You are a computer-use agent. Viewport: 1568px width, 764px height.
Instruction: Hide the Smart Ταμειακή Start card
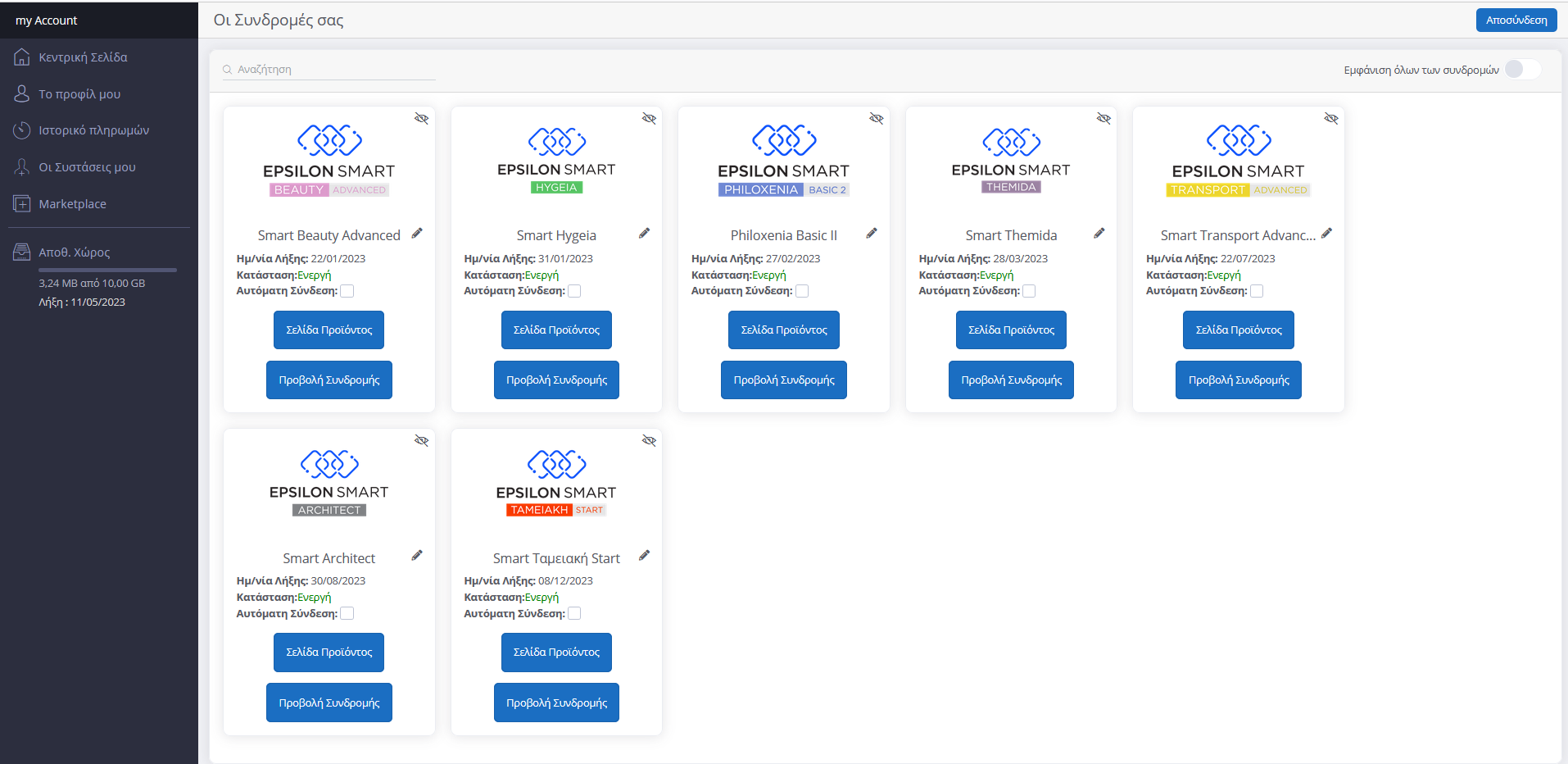(x=649, y=441)
